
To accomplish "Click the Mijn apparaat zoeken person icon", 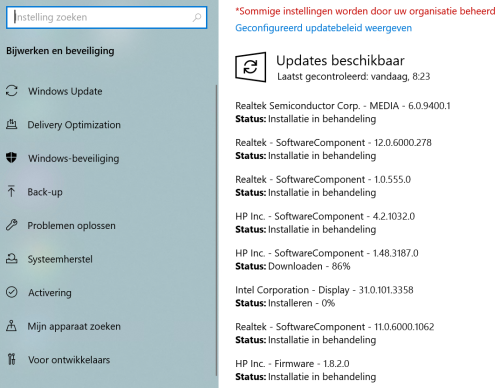I will point(11,326).
